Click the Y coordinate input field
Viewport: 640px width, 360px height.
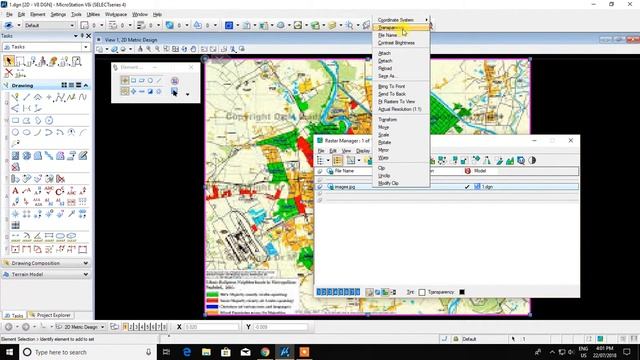tap(281, 327)
